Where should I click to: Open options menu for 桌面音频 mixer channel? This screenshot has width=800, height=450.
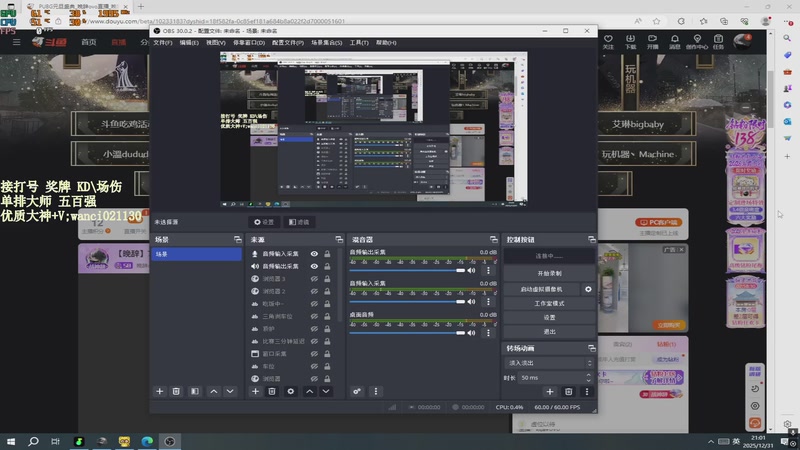488,333
